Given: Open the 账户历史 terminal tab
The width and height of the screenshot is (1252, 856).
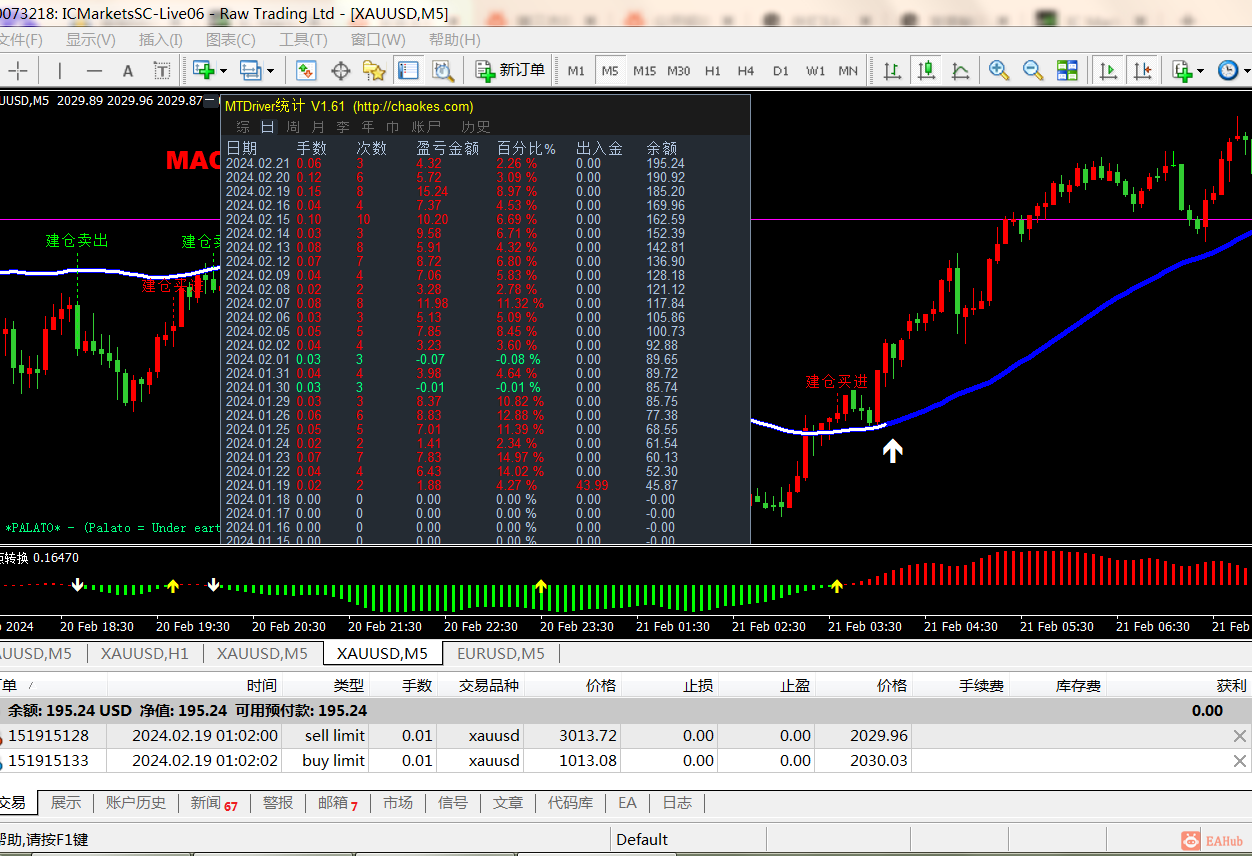Looking at the screenshot, I should [x=136, y=803].
